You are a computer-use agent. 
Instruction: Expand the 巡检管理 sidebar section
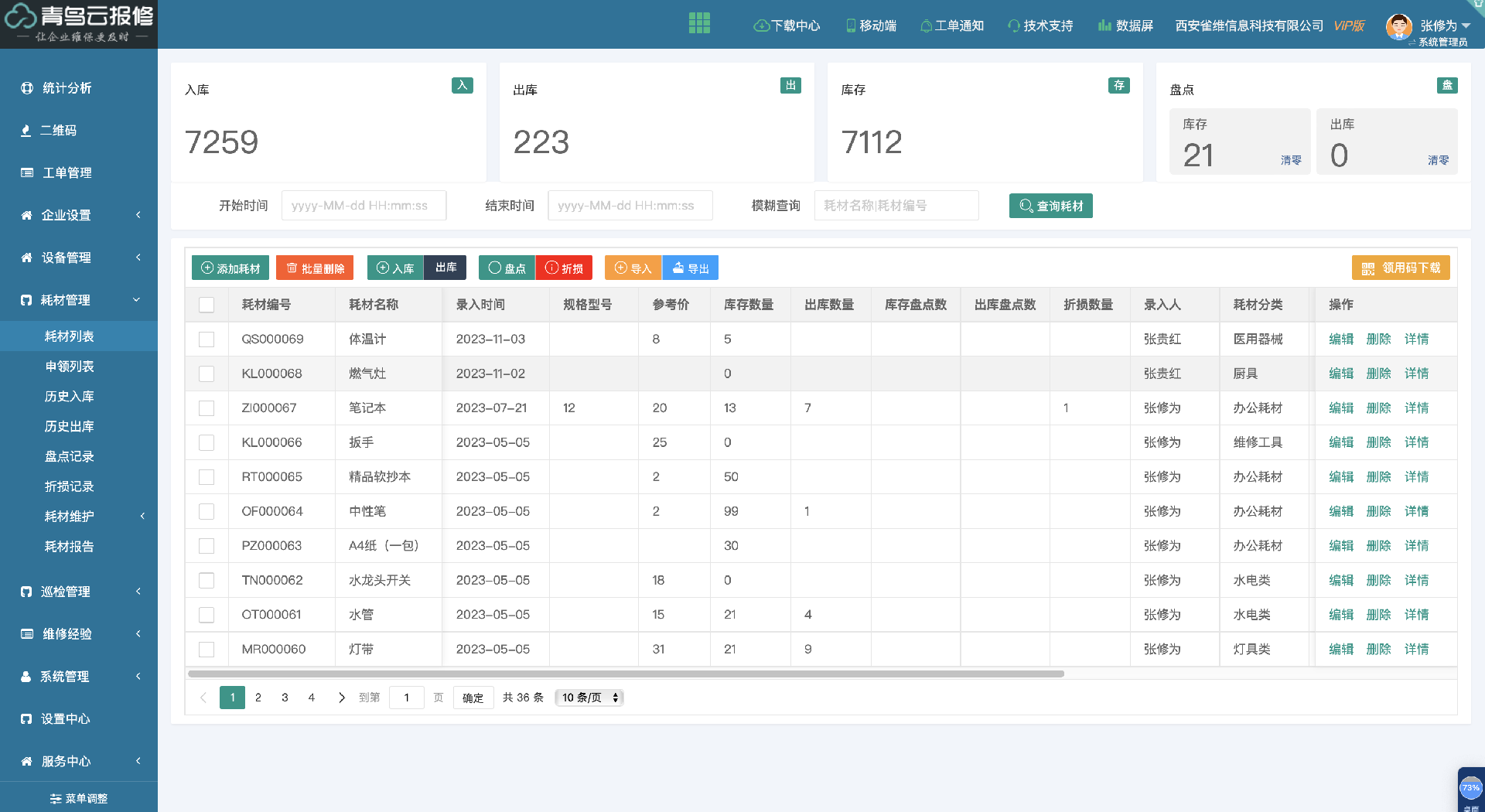pyautogui.click(x=79, y=592)
